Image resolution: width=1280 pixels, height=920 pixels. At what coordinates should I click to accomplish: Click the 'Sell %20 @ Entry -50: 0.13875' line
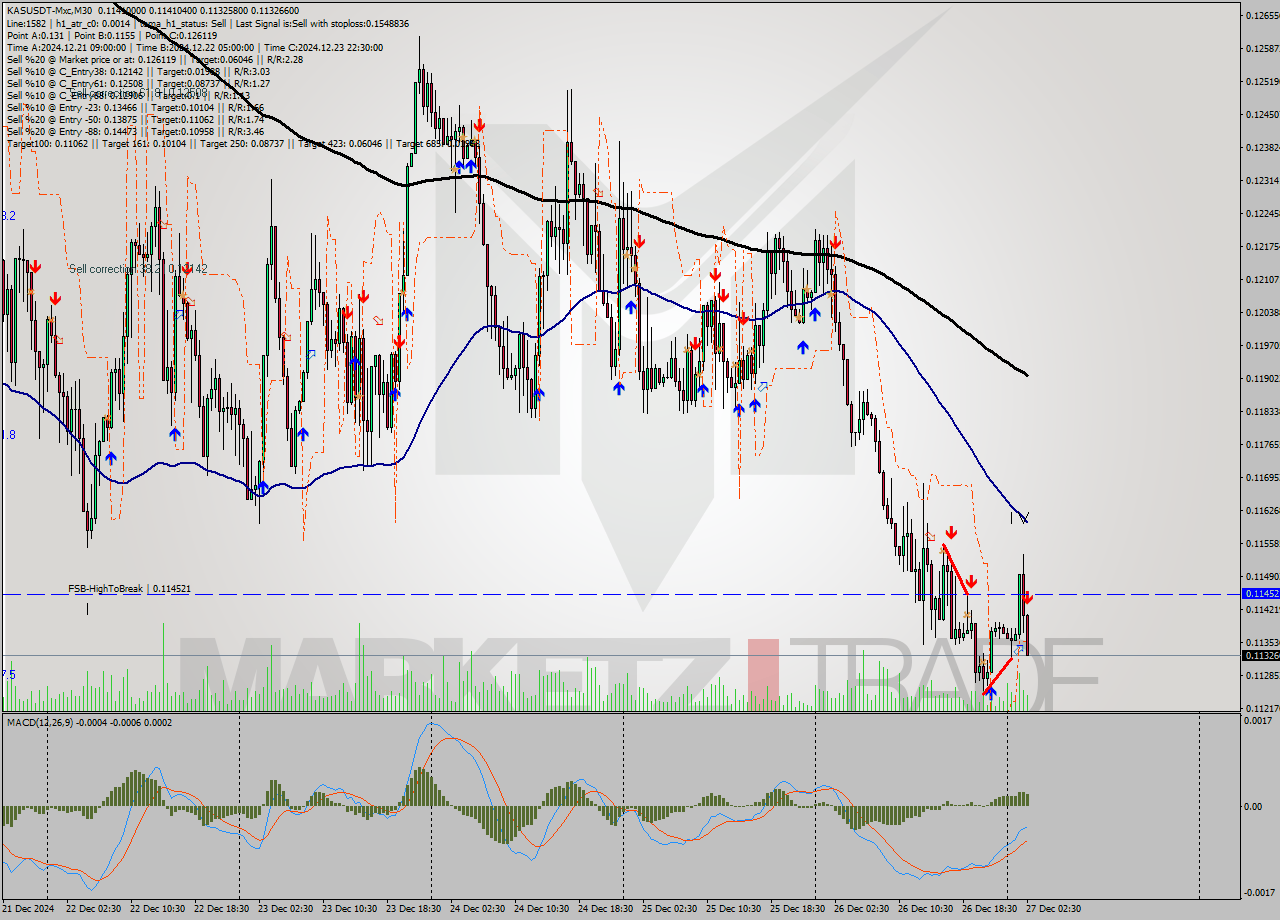click(136, 119)
